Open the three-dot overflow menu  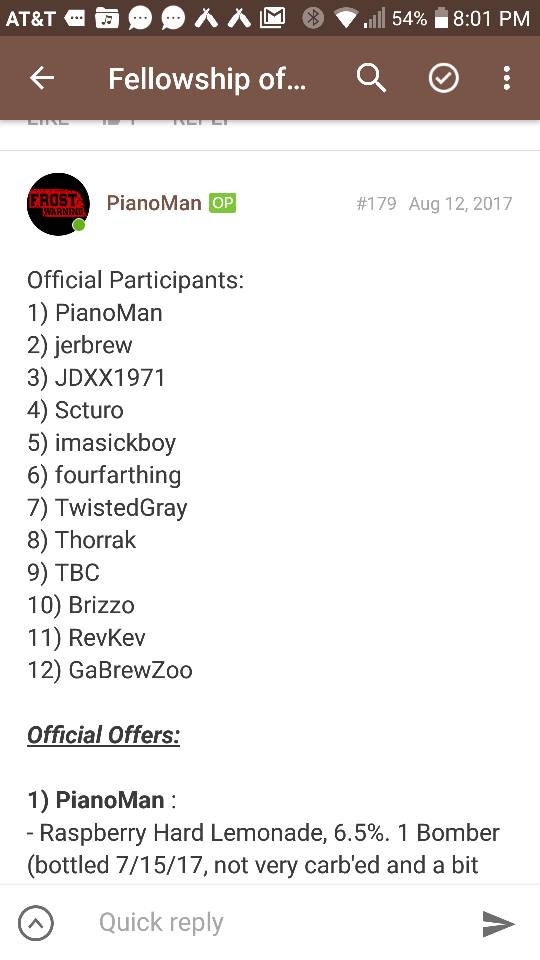[506, 78]
